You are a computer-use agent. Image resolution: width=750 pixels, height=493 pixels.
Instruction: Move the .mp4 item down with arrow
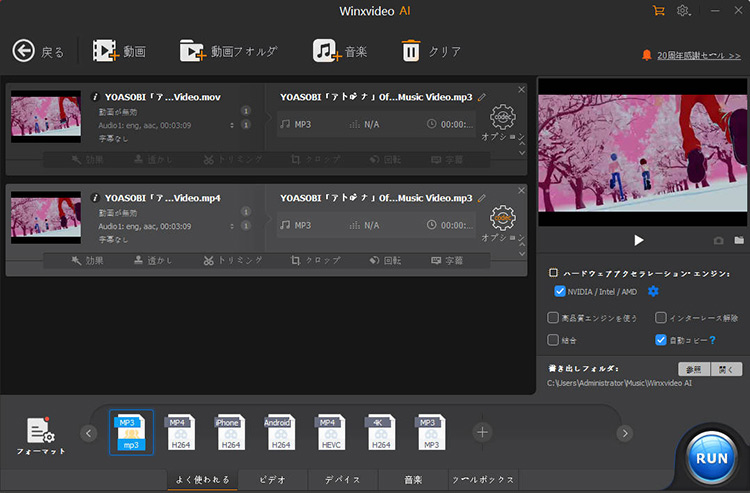coord(522,254)
